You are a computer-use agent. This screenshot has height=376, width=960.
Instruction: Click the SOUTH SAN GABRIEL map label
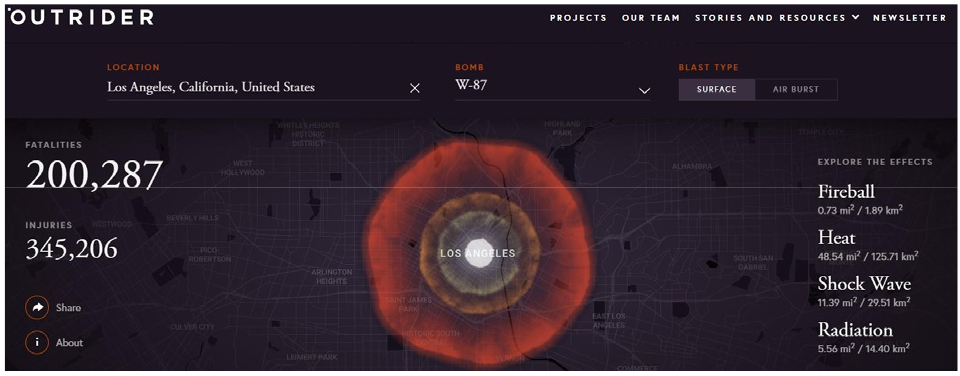coord(753,262)
